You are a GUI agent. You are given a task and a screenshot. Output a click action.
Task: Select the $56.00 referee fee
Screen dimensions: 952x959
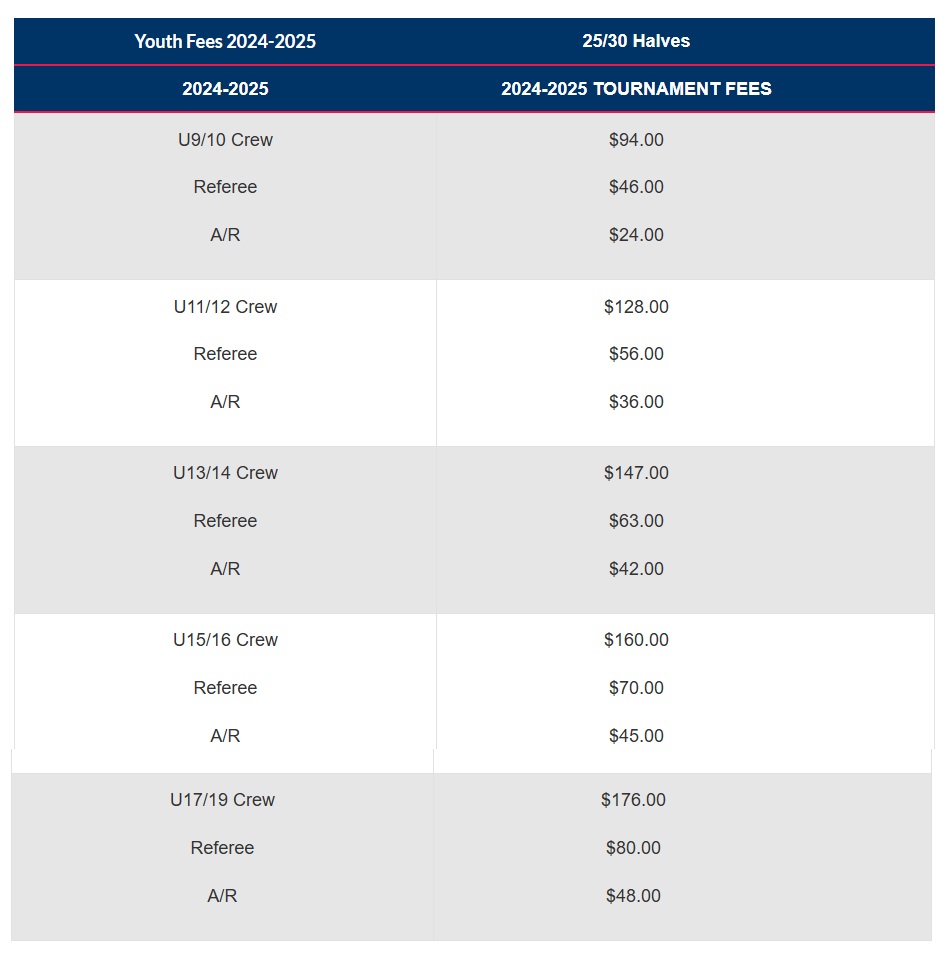[x=636, y=354]
